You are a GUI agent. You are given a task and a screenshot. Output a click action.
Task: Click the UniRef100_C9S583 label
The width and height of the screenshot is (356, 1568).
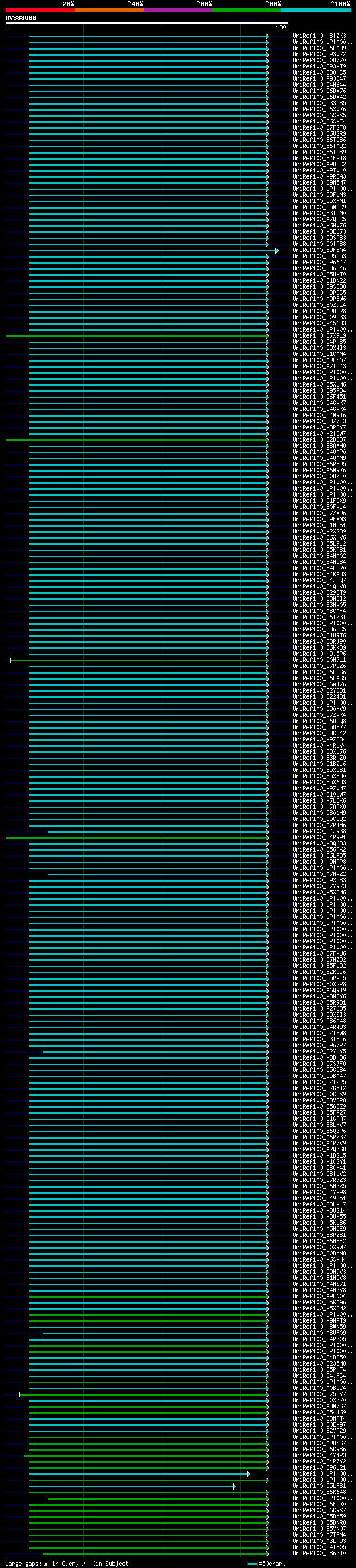click(319, 880)
